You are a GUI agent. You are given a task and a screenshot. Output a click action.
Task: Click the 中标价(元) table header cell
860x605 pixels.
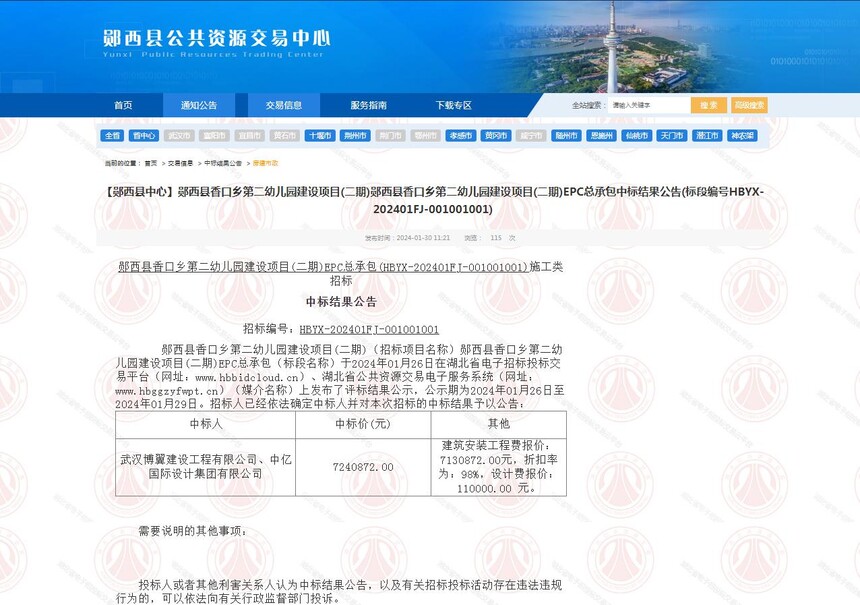tap(363, 424)
